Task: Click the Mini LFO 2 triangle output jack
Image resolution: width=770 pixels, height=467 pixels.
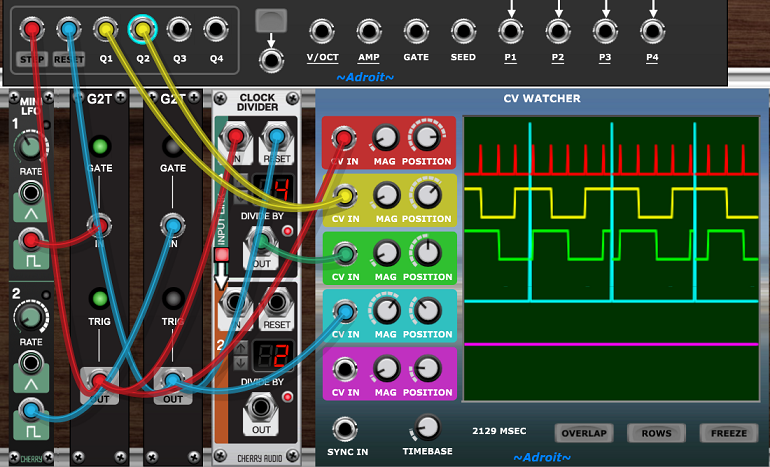Action: pos(30,363)
